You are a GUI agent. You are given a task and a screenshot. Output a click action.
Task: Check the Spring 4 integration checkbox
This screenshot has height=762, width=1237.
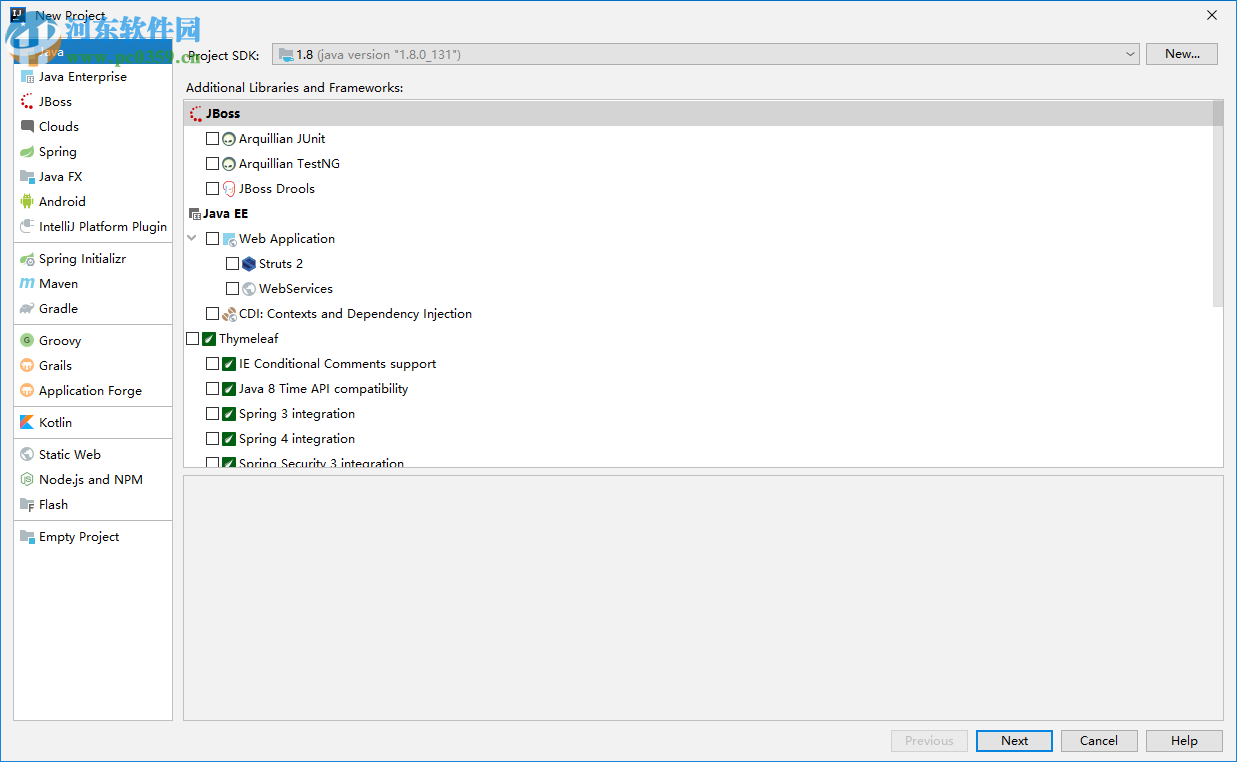click(x=212, y=439)
